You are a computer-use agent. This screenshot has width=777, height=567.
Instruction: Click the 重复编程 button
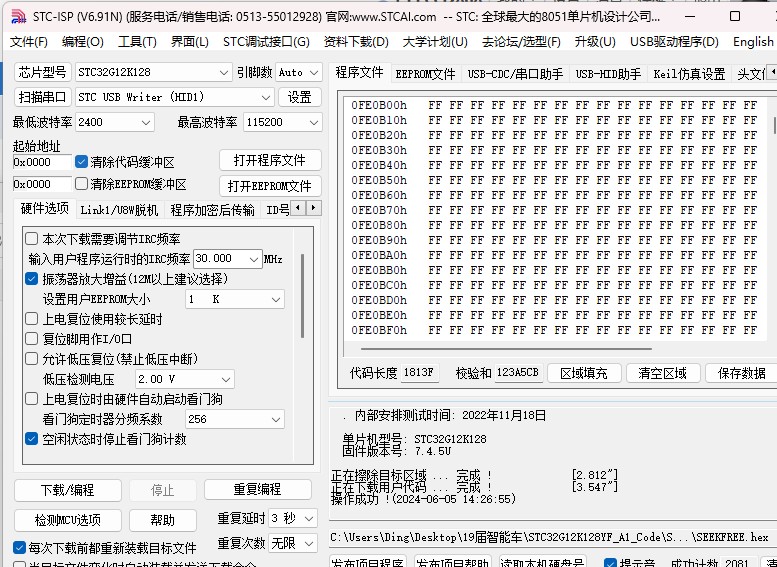tap(258, 489)
